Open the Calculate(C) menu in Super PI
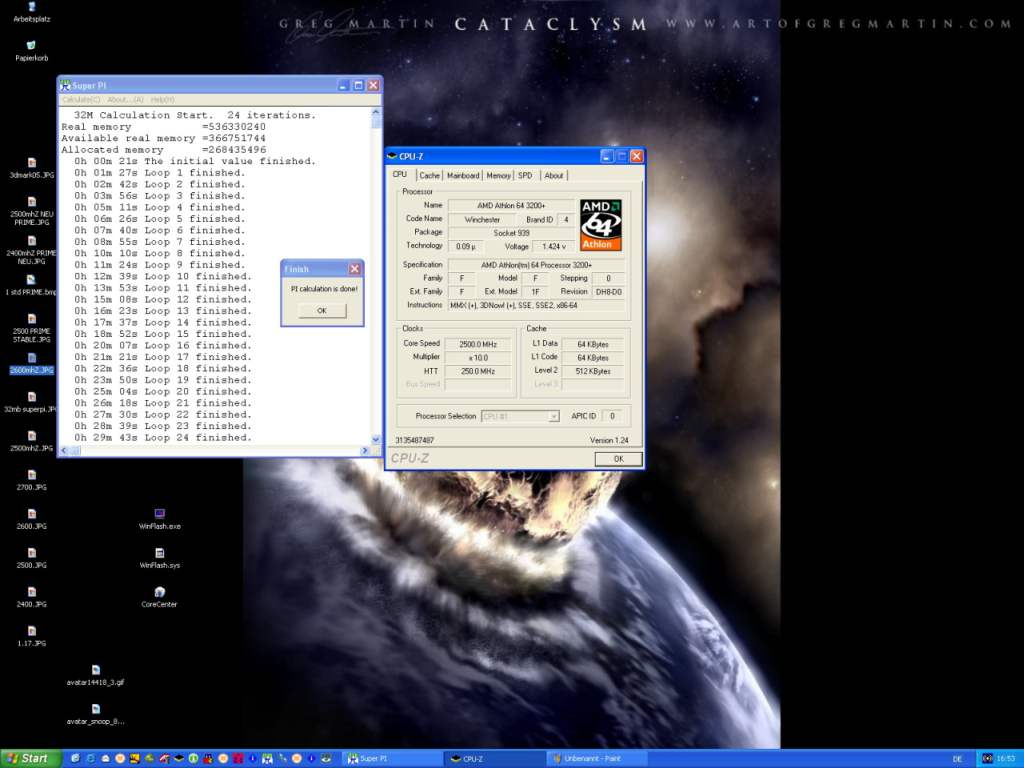The image size is (1024, 768). (81, 99)
